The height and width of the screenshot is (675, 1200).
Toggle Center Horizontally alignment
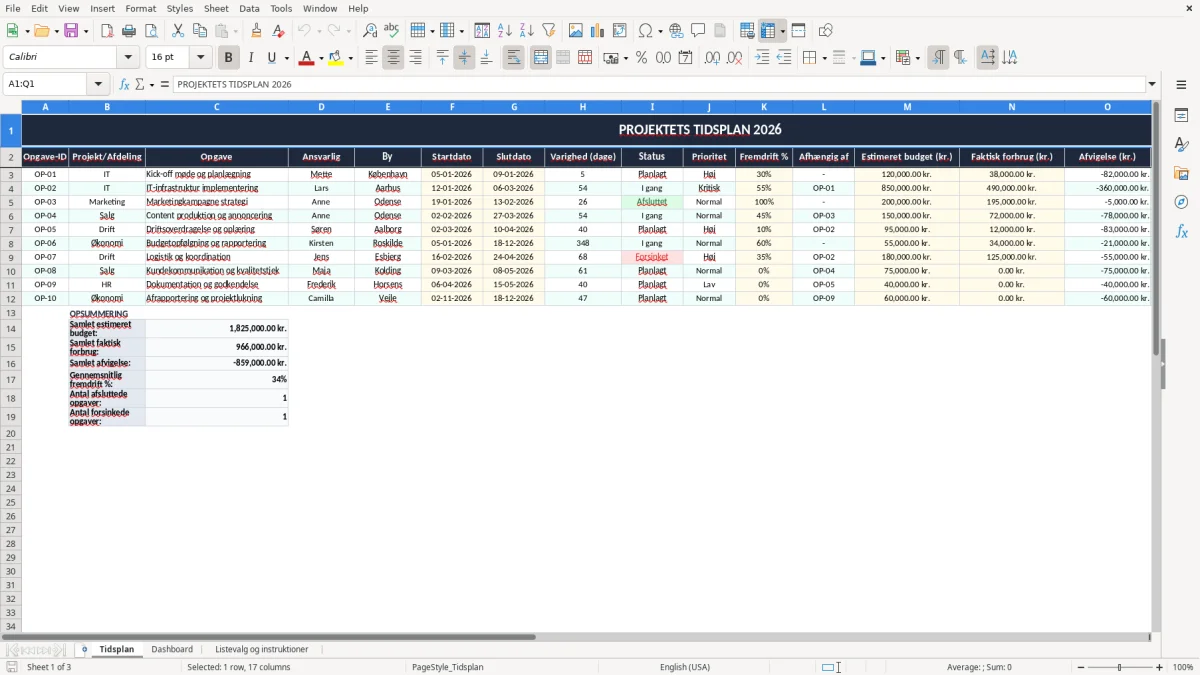[393, 58]
